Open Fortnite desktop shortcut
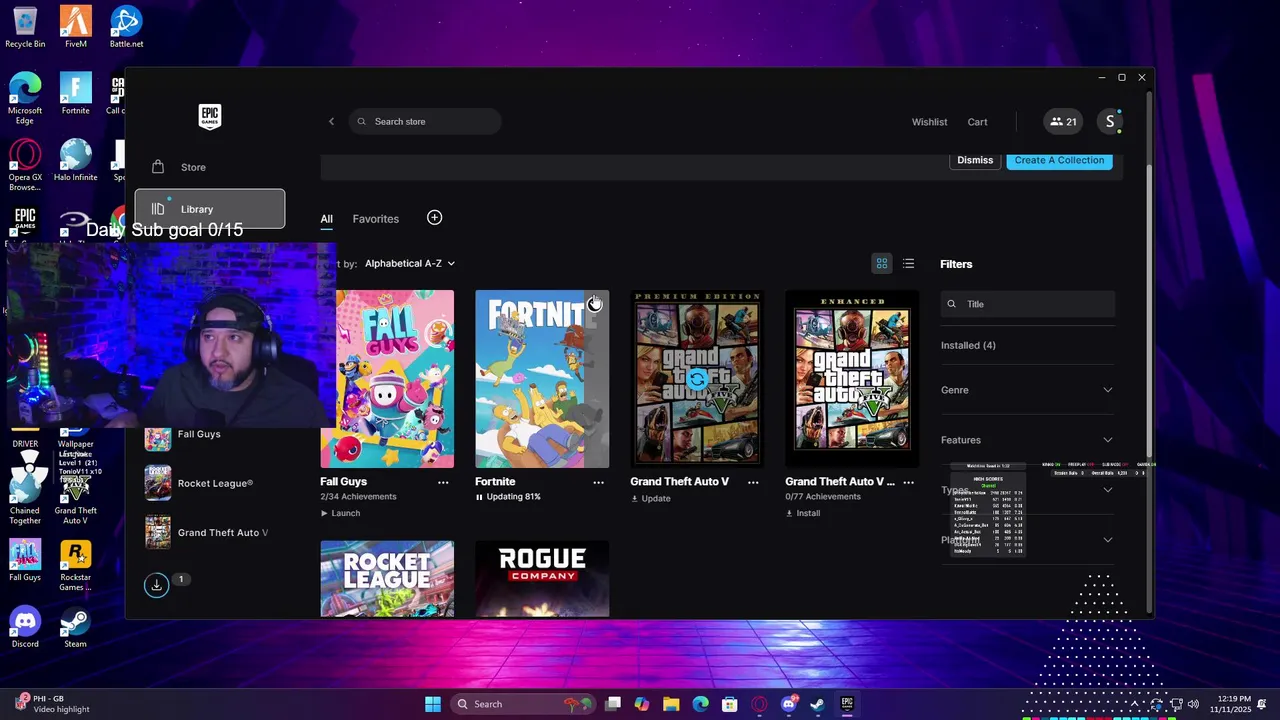Screen dimensions: 1280x720 [x=75, y=93]
